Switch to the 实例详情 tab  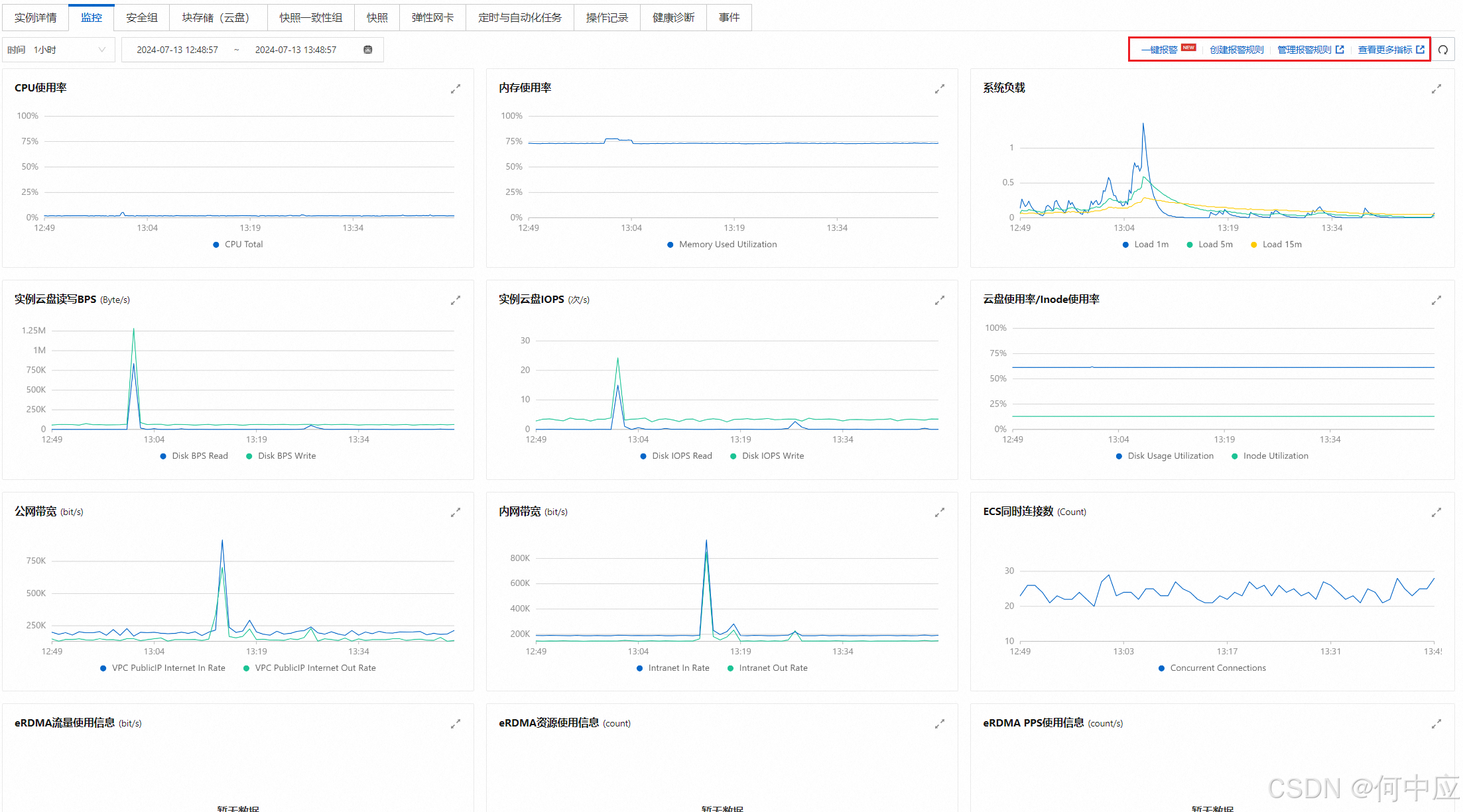35,18
